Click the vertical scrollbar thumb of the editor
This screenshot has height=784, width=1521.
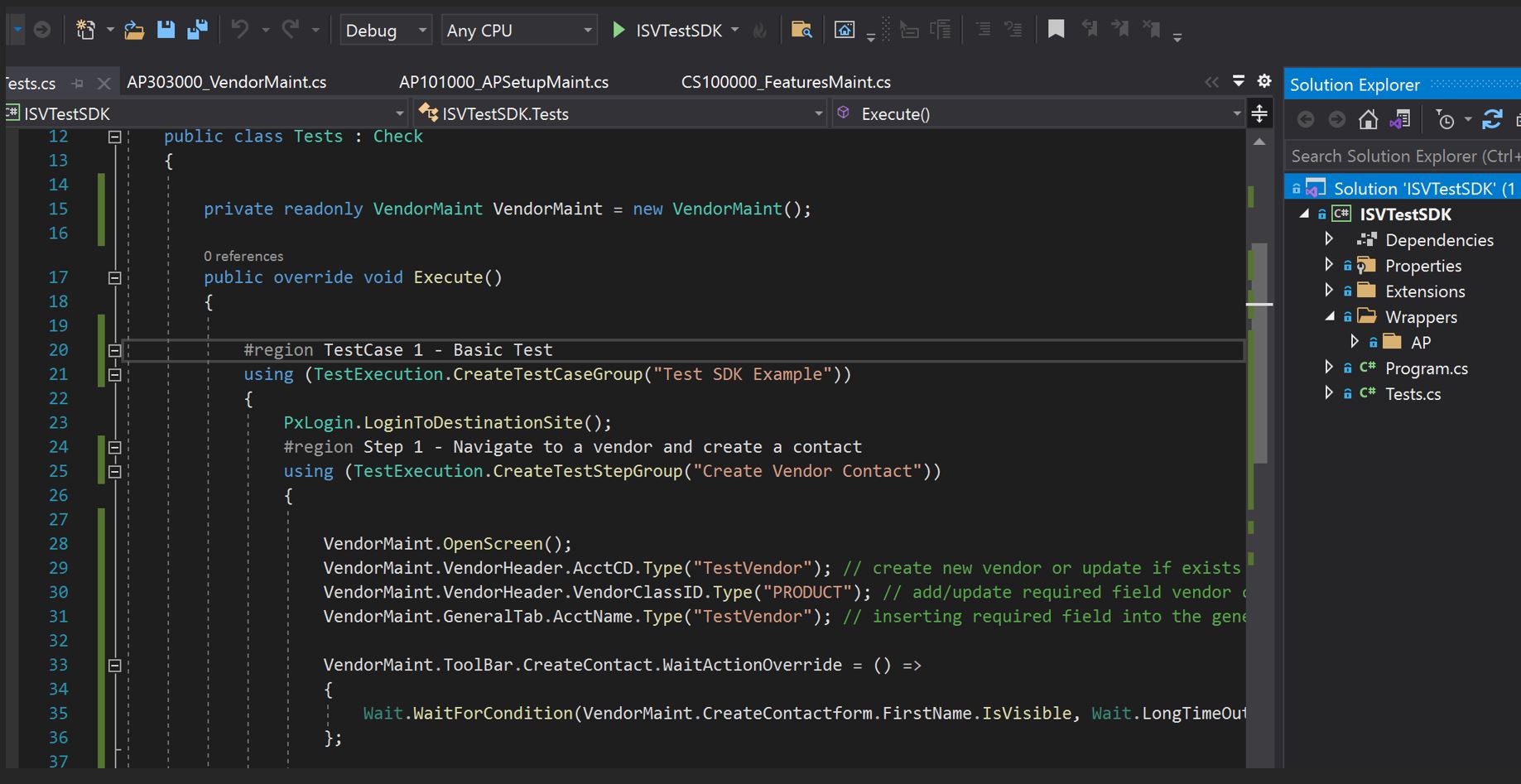(x=1259, y=352)
